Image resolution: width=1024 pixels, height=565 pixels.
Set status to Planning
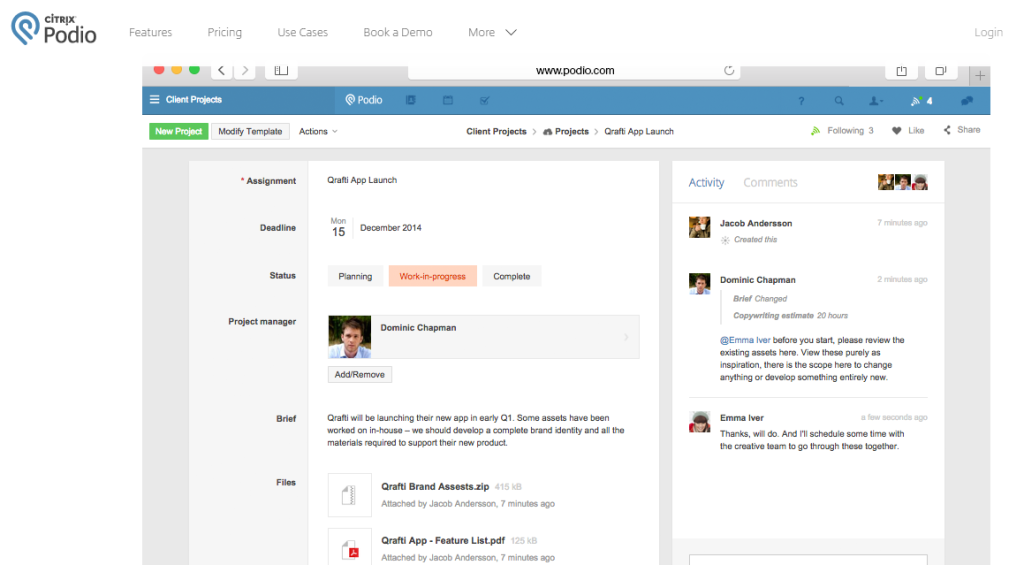click(355, 276)
